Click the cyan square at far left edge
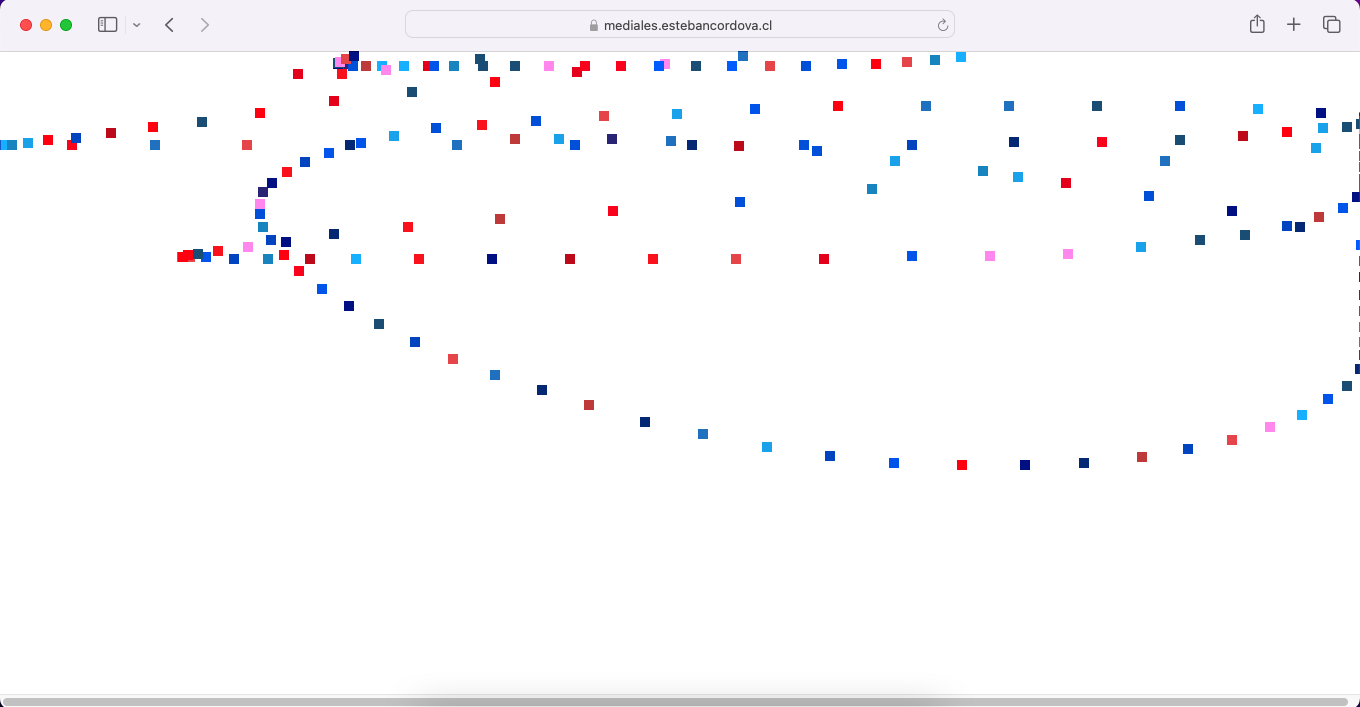 coord(3,145)
